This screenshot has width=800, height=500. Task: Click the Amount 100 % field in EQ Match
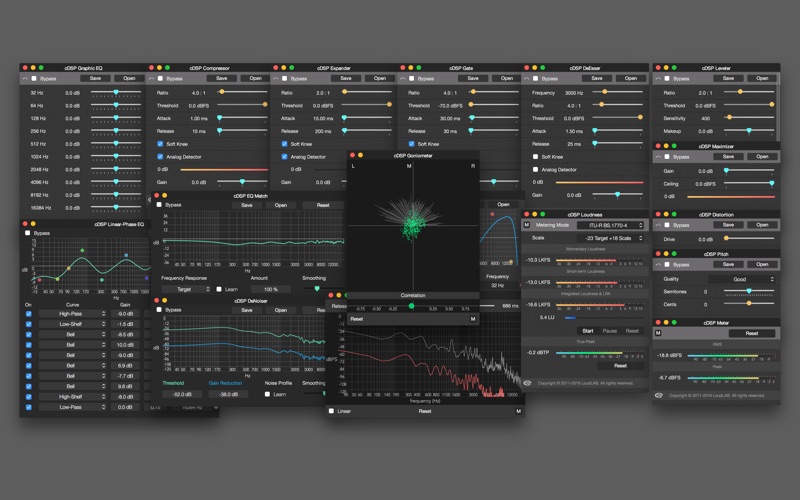coord(271,289)
